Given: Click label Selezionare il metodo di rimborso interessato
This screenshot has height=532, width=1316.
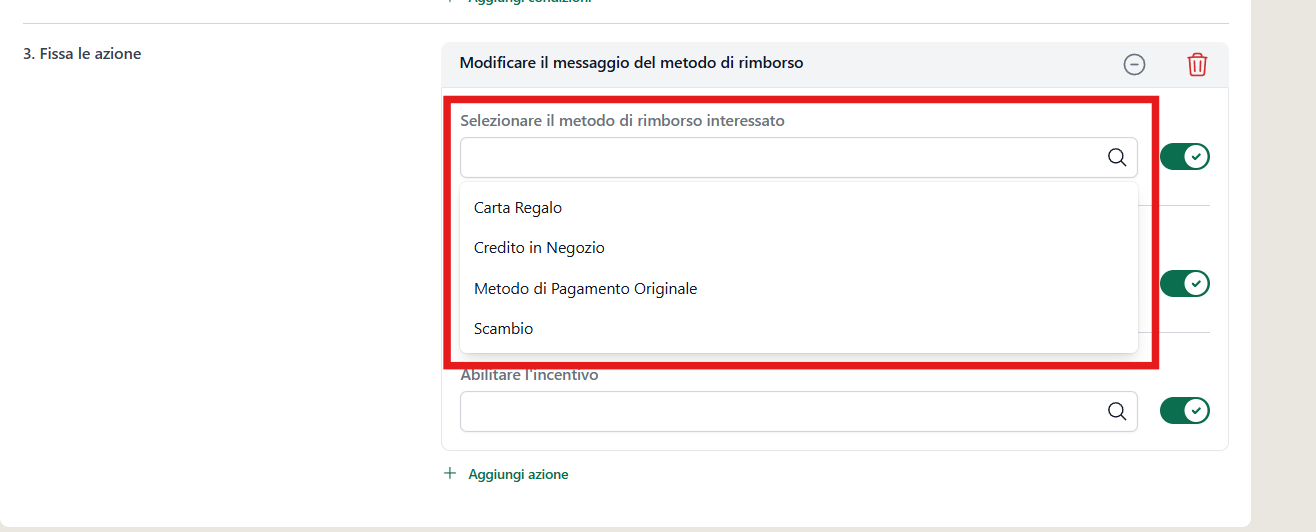Looking at the screenshot, I should click(622, 120).
